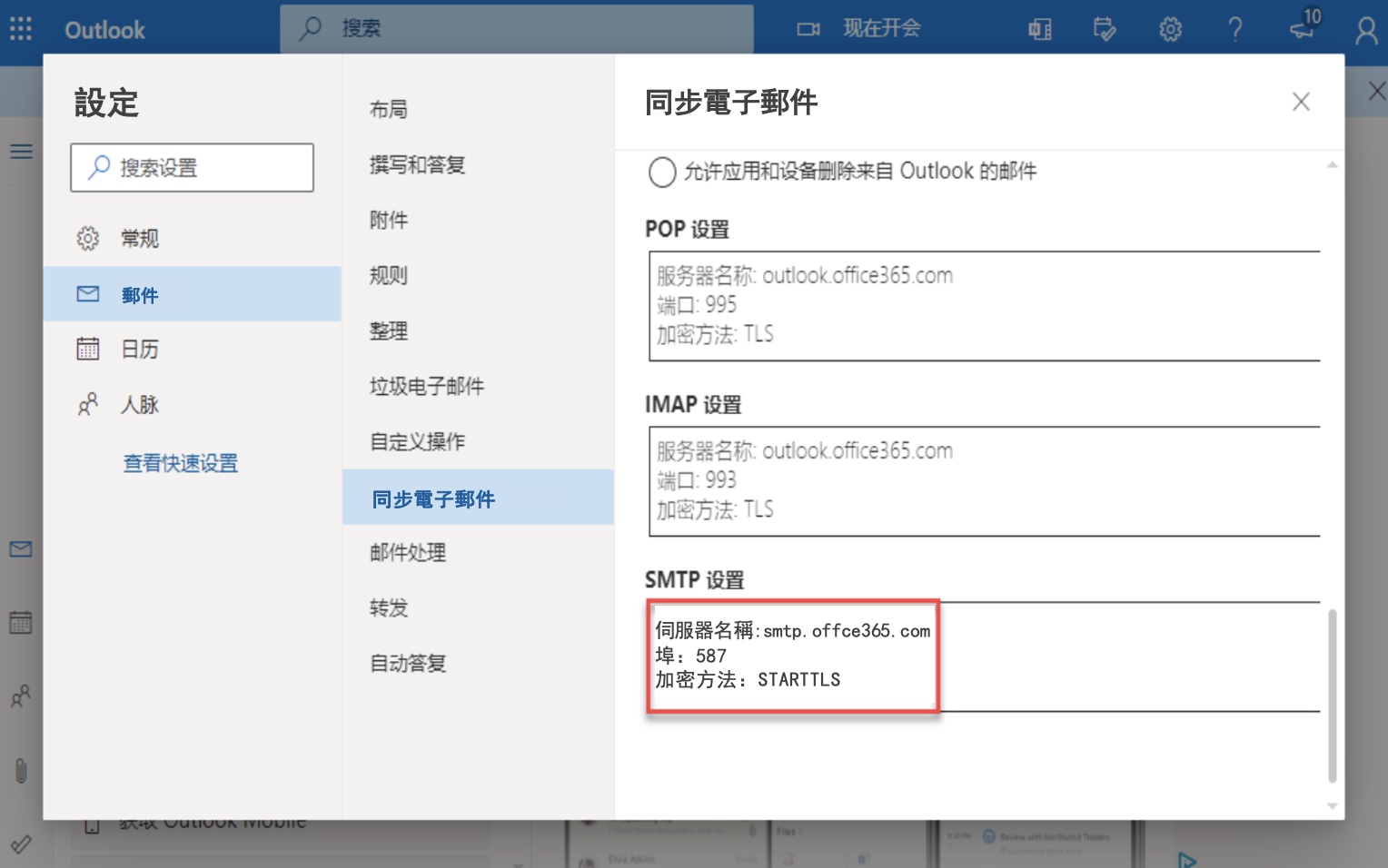
Task: Click the search magnifier icon in top bar
Action: (x=311, y=28)
